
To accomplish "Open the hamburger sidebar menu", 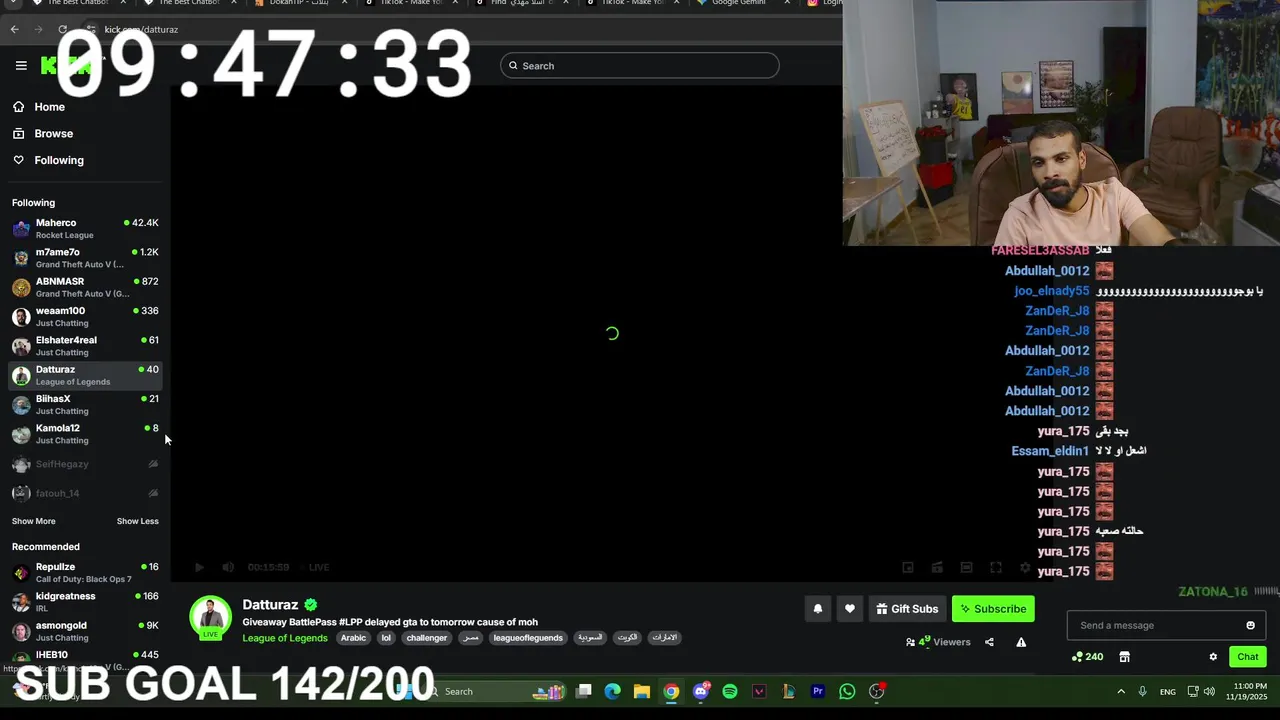I will click(x=21, y=66).
